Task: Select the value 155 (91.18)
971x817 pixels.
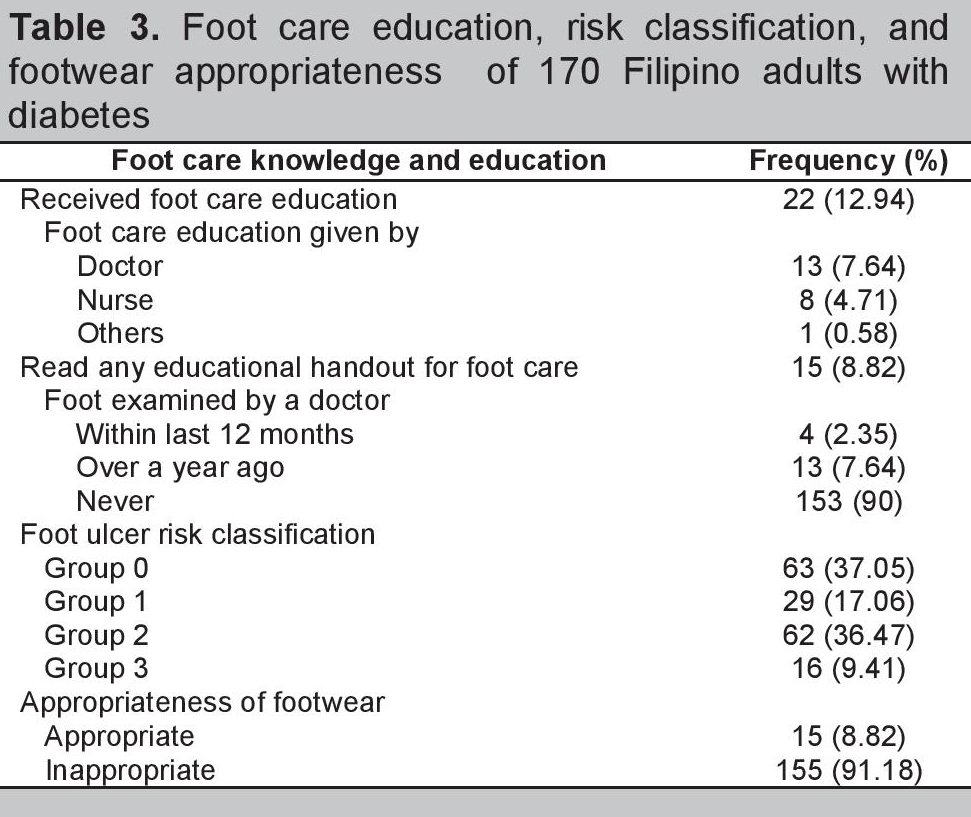Action: (x=848, y=769)
